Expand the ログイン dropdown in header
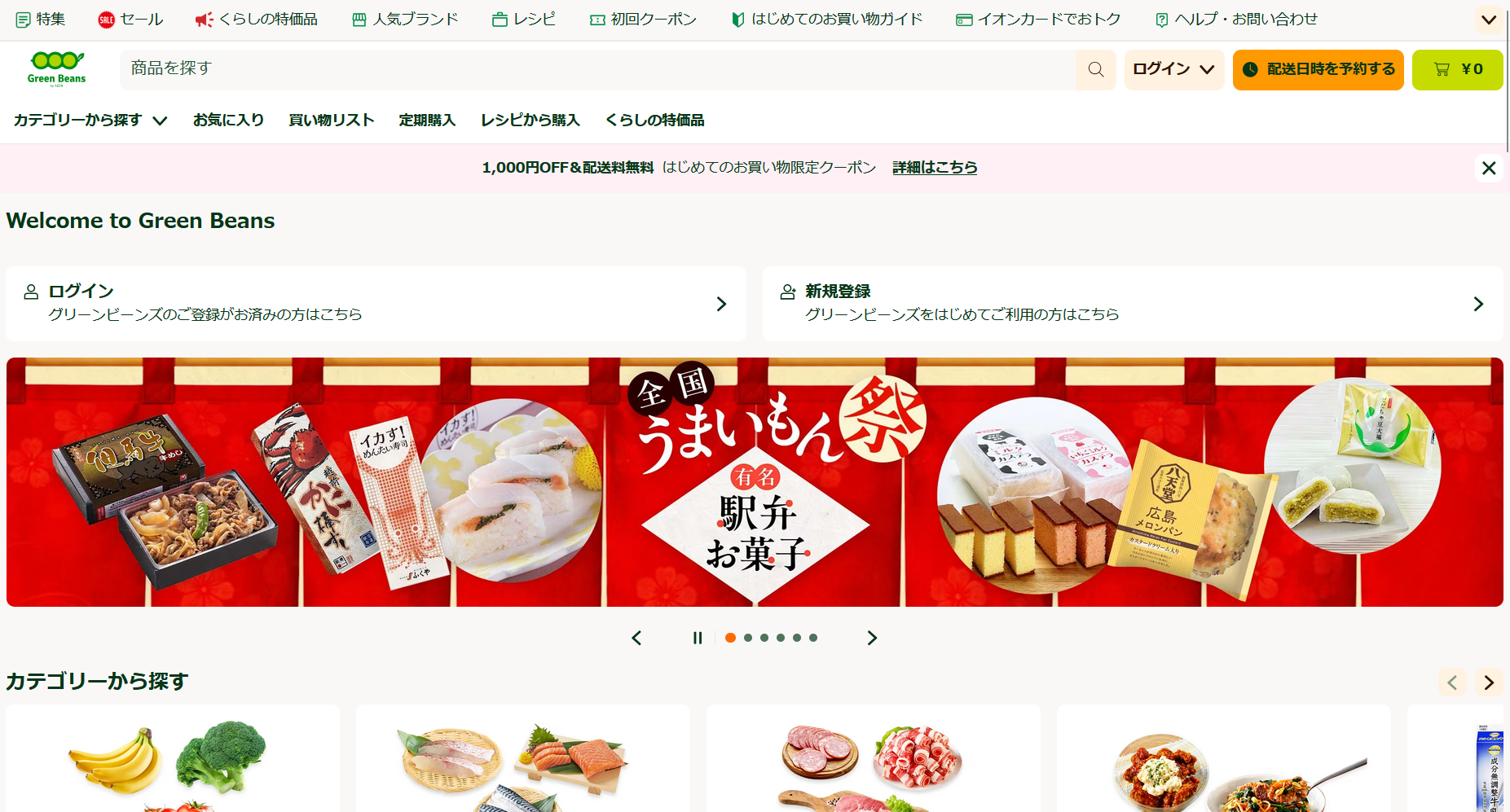1510x812 pixels. (1174, 69)
